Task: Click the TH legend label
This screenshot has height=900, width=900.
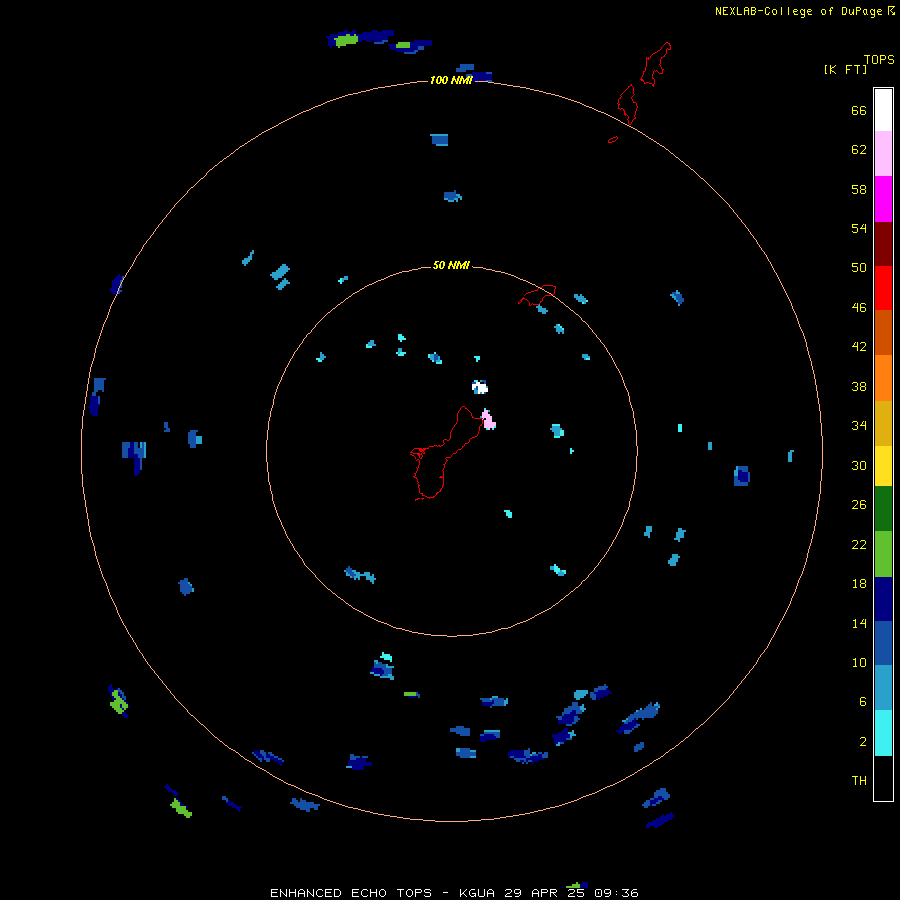Action: pos(859,781)
